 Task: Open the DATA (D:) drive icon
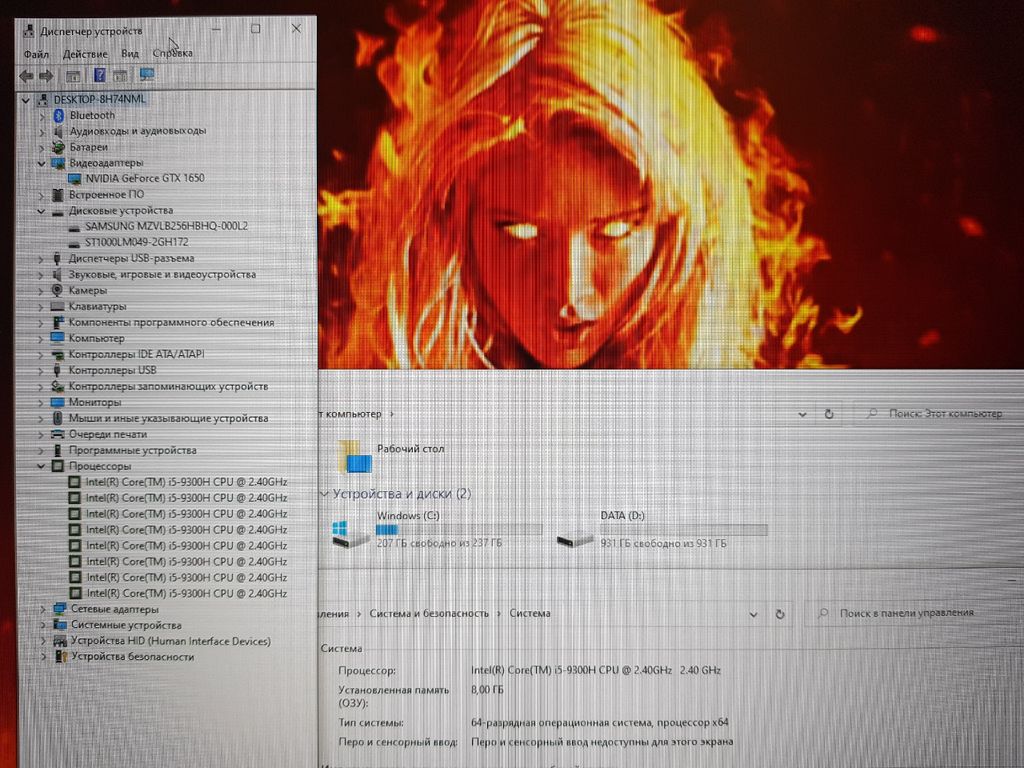575,535
